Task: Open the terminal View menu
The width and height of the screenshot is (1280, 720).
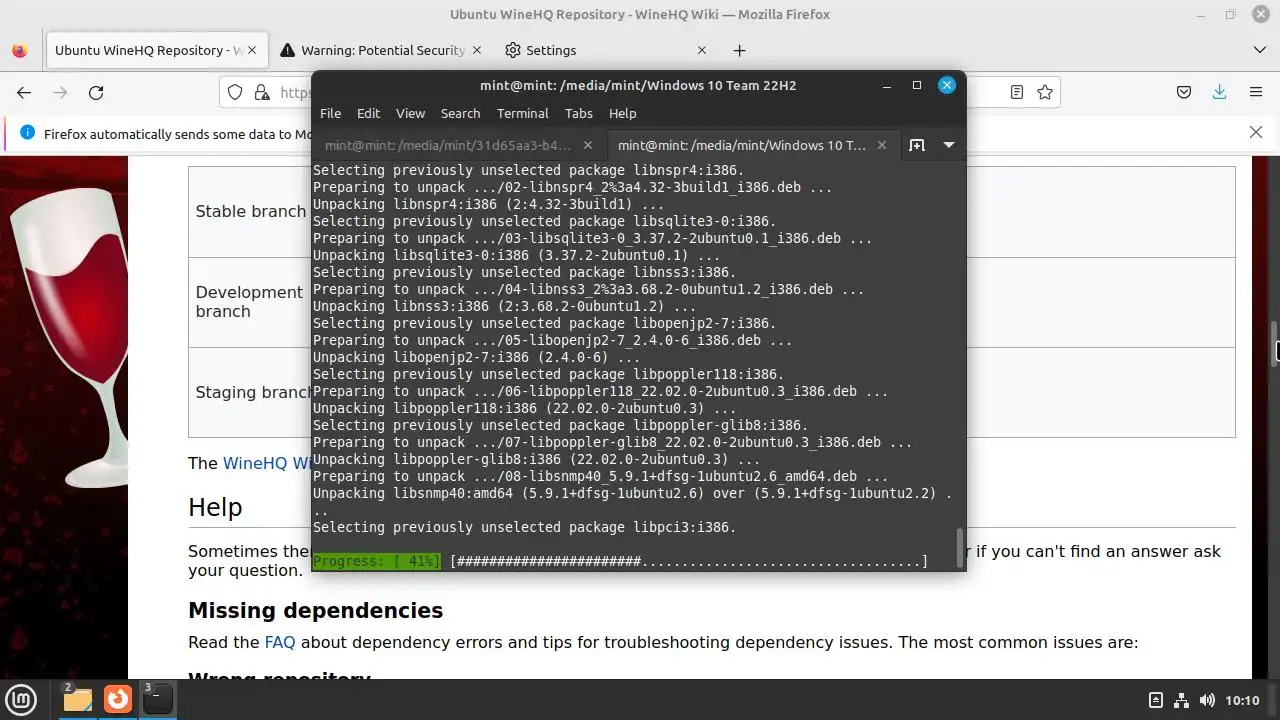Action: tap(410, 113)
